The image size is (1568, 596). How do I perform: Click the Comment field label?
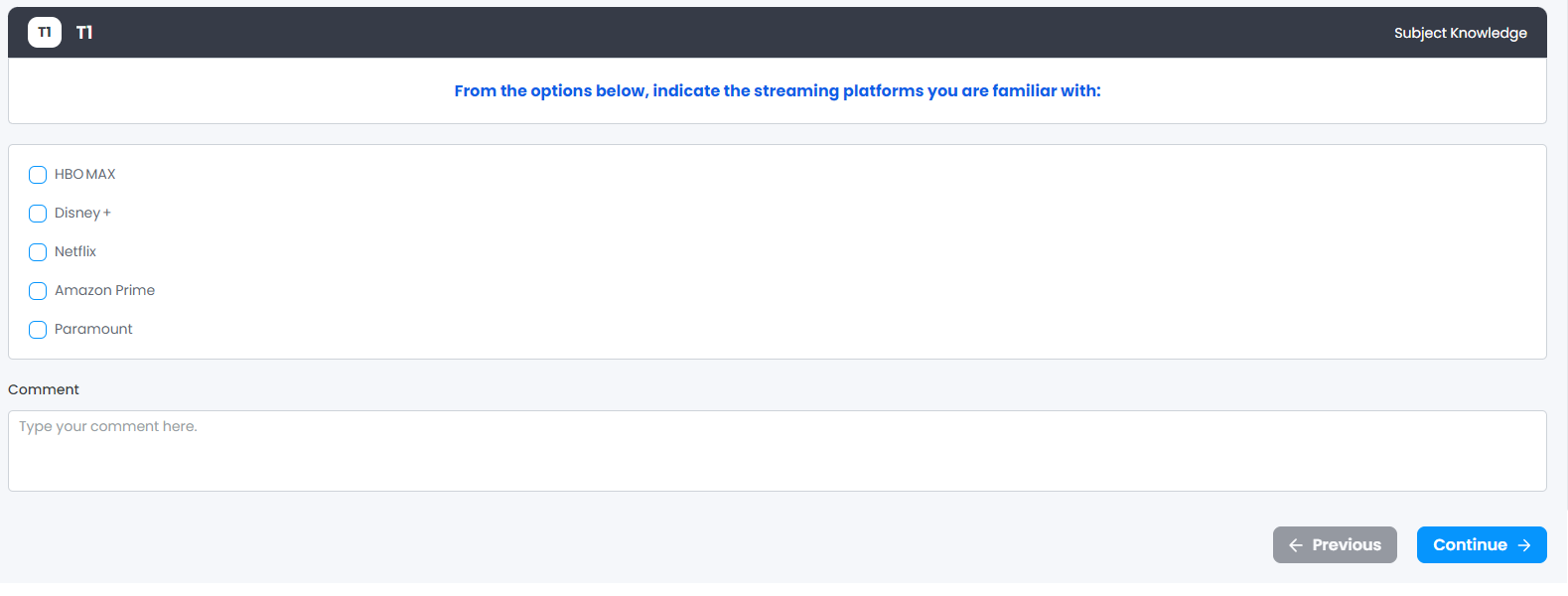[x=44, y=389]
